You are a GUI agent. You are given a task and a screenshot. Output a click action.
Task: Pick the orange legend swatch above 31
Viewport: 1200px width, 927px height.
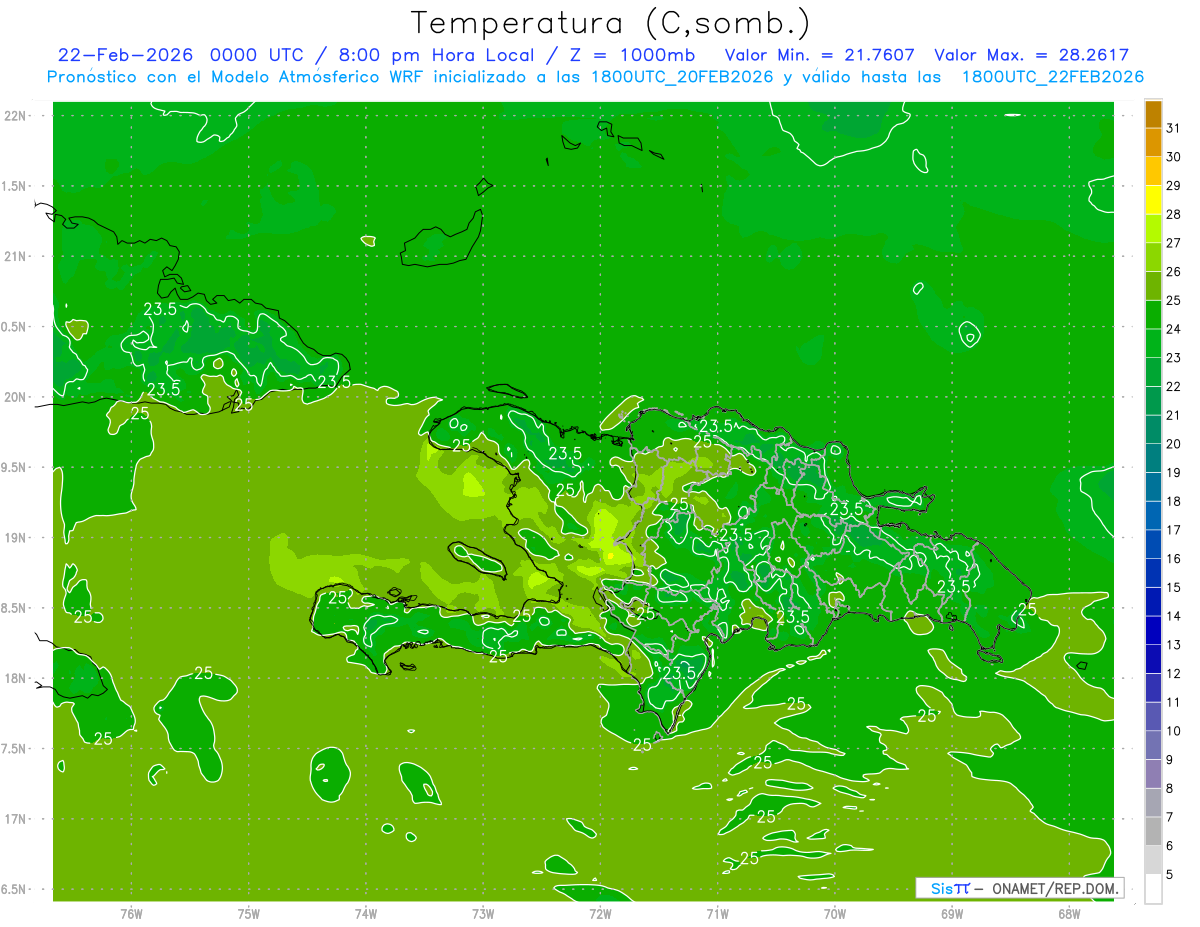[1153, 114]
